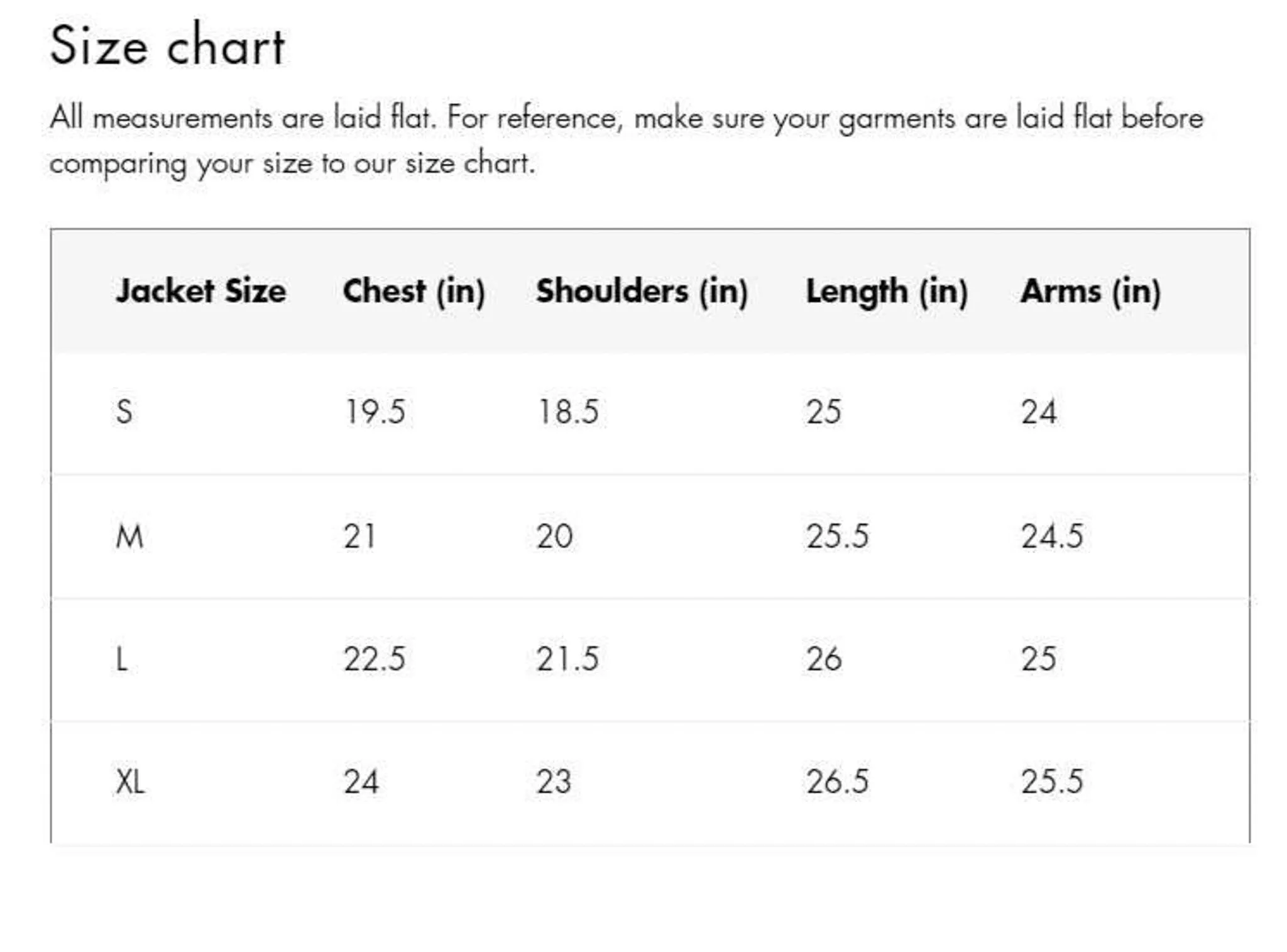Viewport: 1287px width, 952px height.
Task: Click the Shoulders (in) column header
Action: [x=642, y=292]
